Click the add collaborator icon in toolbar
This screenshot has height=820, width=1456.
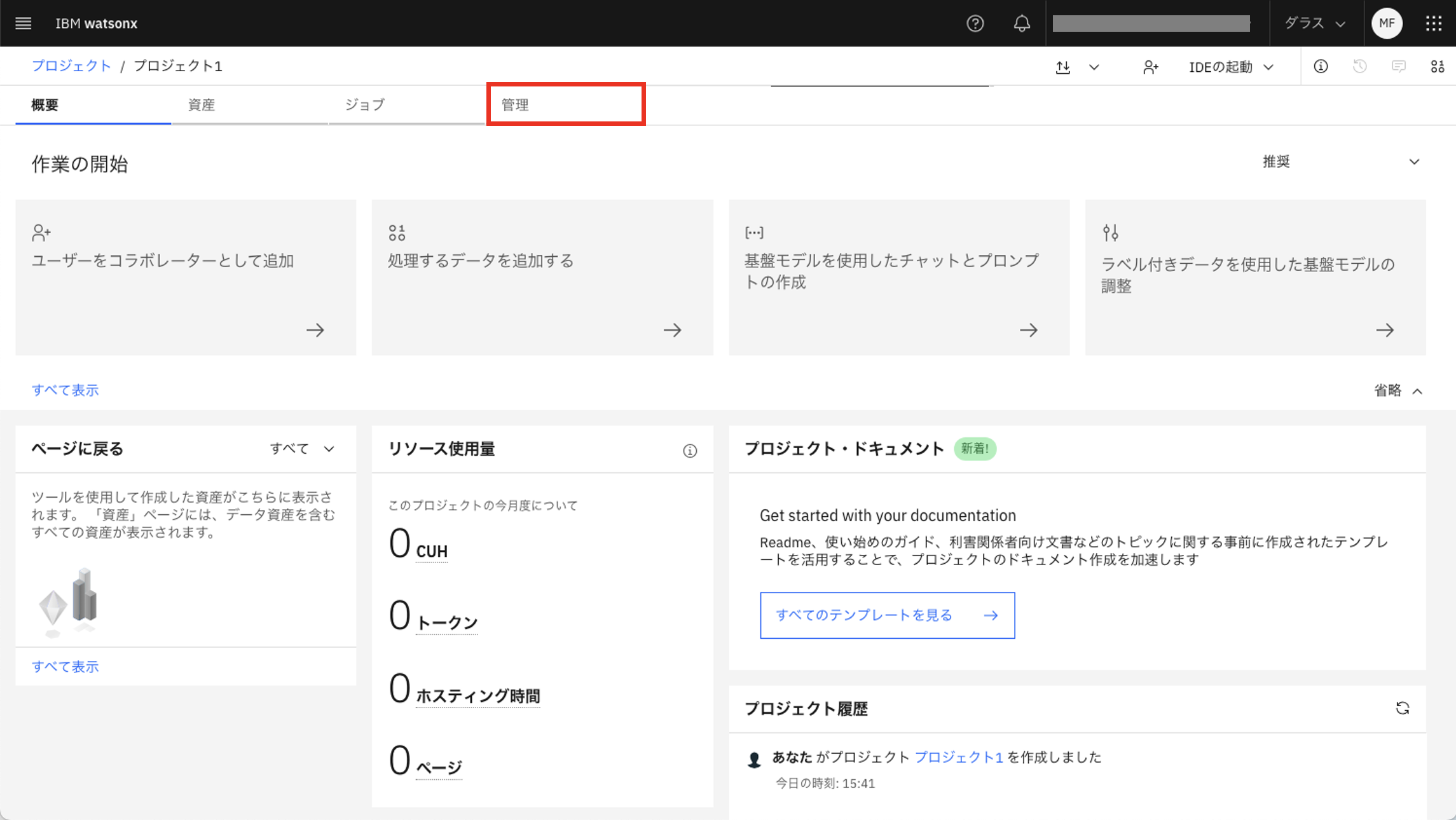point(1150,67)
